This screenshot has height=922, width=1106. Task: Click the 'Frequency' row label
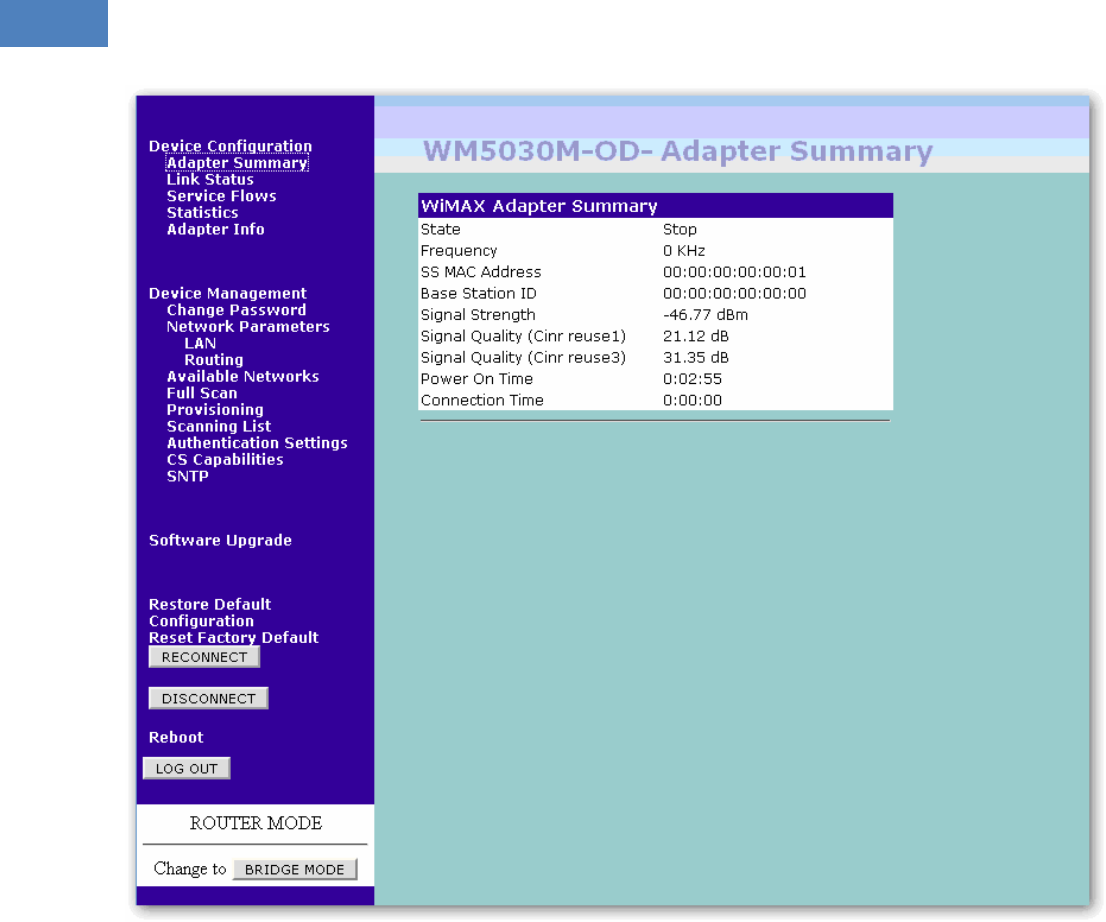[458, 251]
